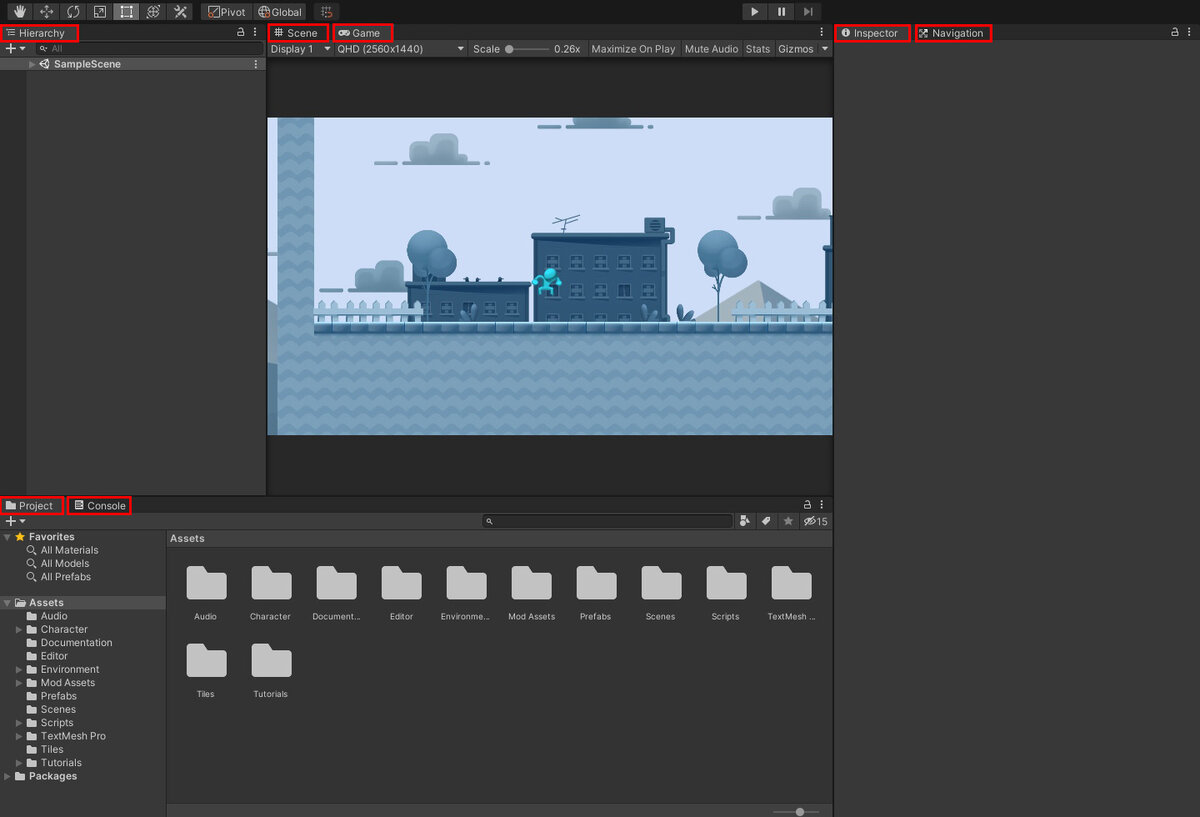The image size is (1200, 817).
Task: Click the asset icon size slider
Action: pyautogui.click(x=796, y=811)
